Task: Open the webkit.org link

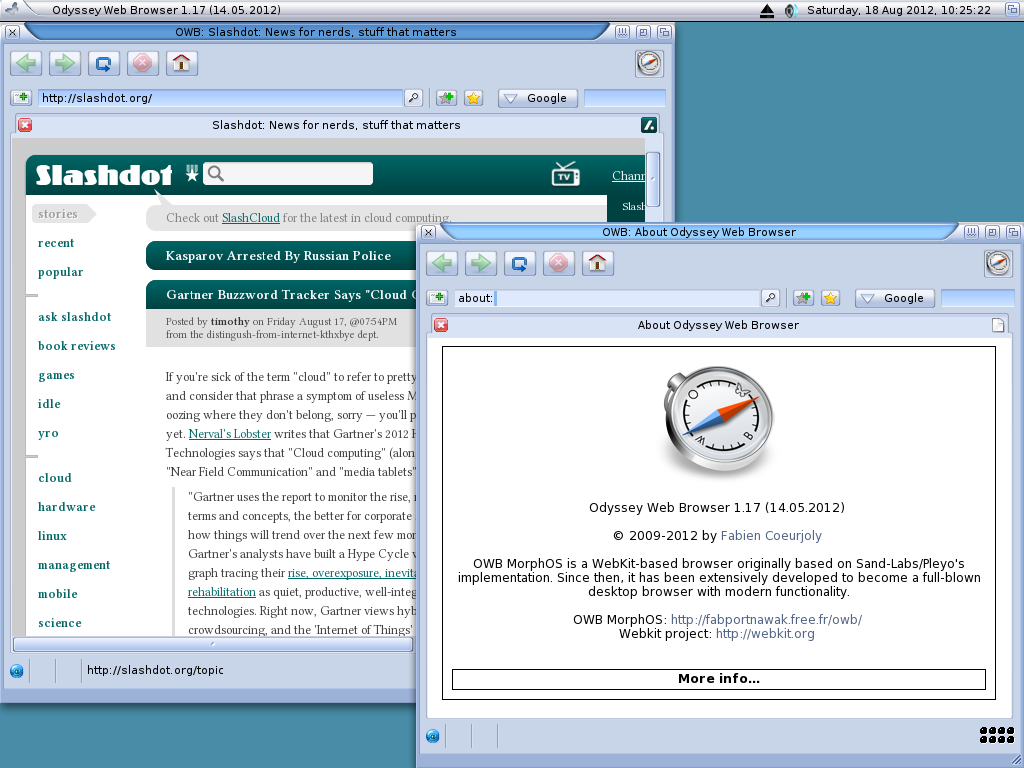Action: pos(765,633)
